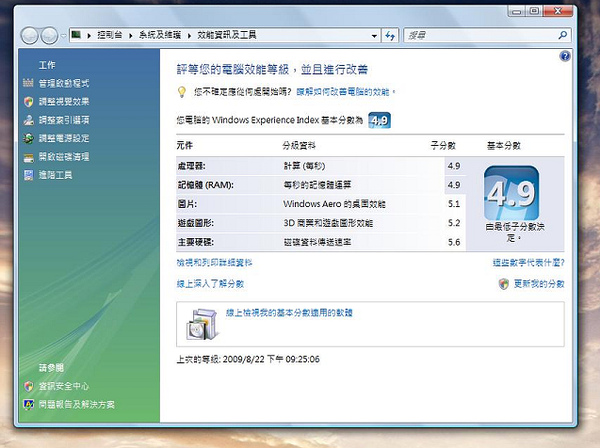Viewport: 600px width, 448px height.
Task: Select 系統及維護 in the address breadcrumb
Action: tap(160, 35)
